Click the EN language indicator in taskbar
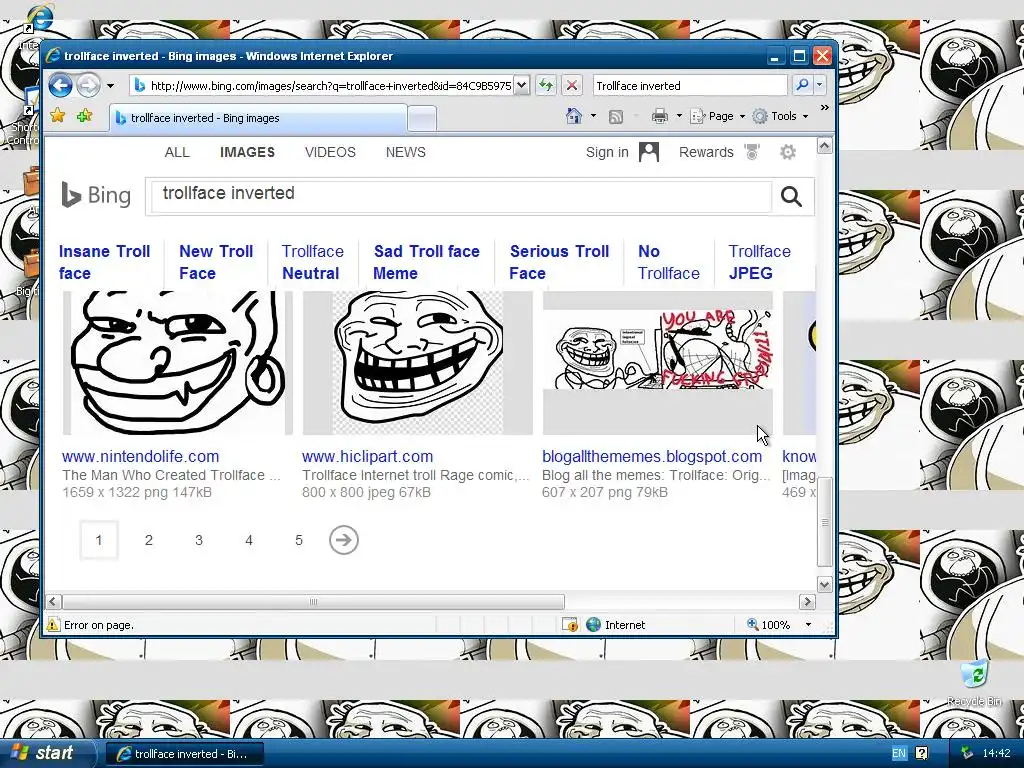This screenshot has width=1024, height=768. click(x=899, y=754)
